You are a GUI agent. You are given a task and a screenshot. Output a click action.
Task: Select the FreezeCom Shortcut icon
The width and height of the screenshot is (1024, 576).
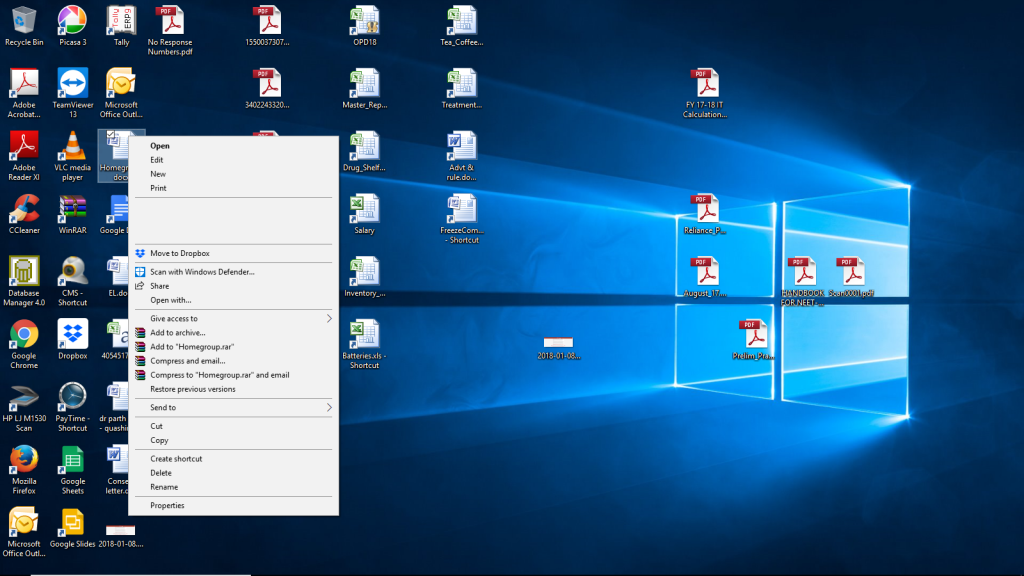coord(462,219)
